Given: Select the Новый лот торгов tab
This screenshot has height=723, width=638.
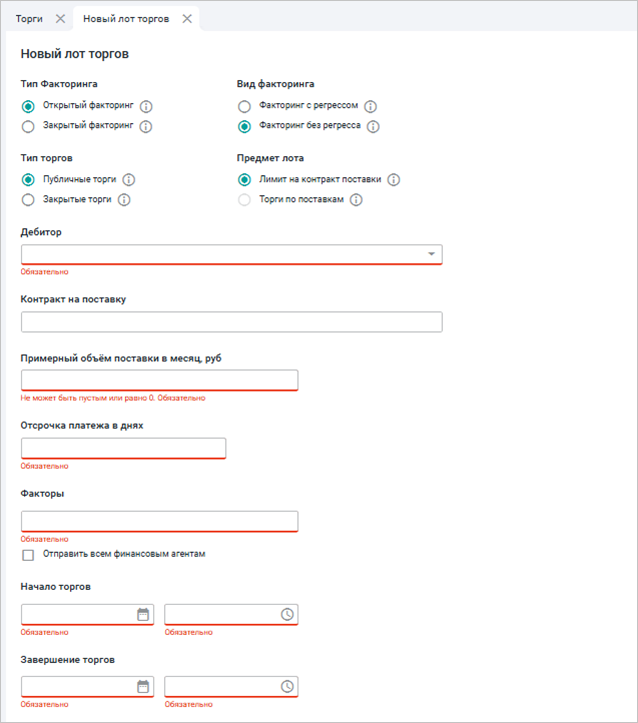Looking at the screenshot, I should click(x=125, y=19).
